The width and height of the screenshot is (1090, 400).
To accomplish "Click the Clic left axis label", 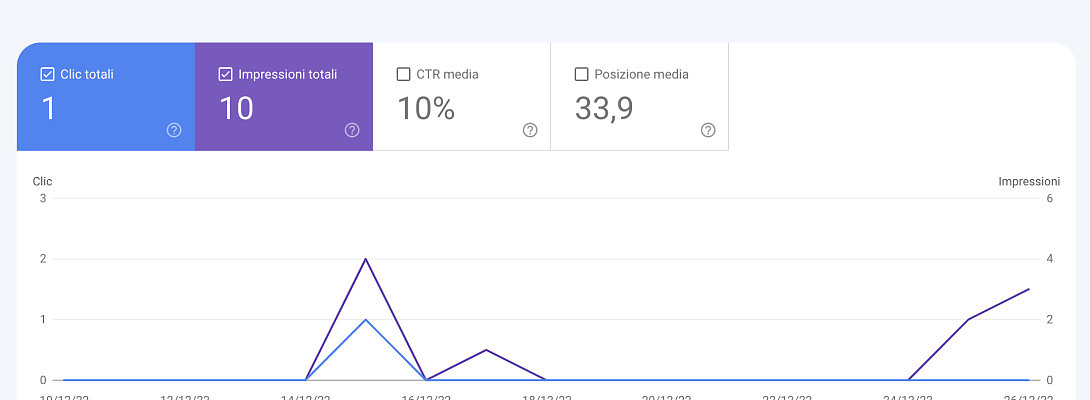I will (42, 182).
